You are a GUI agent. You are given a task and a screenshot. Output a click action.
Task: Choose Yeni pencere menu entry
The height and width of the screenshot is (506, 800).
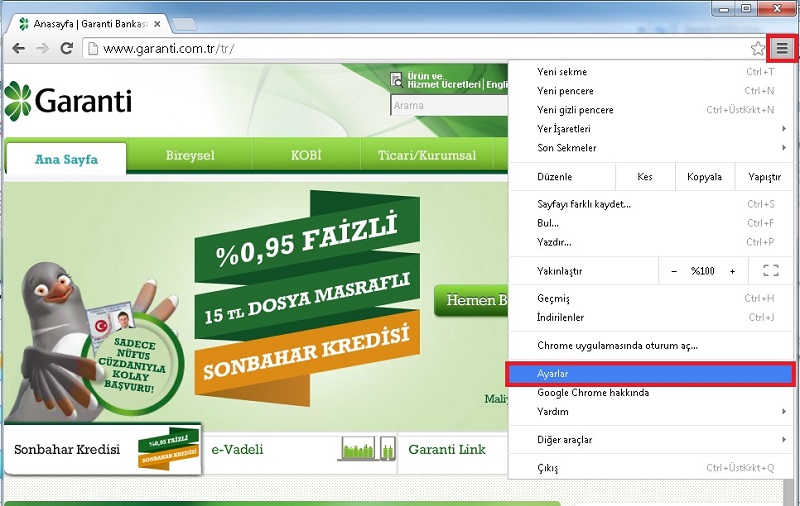click(x=650, y=91)
